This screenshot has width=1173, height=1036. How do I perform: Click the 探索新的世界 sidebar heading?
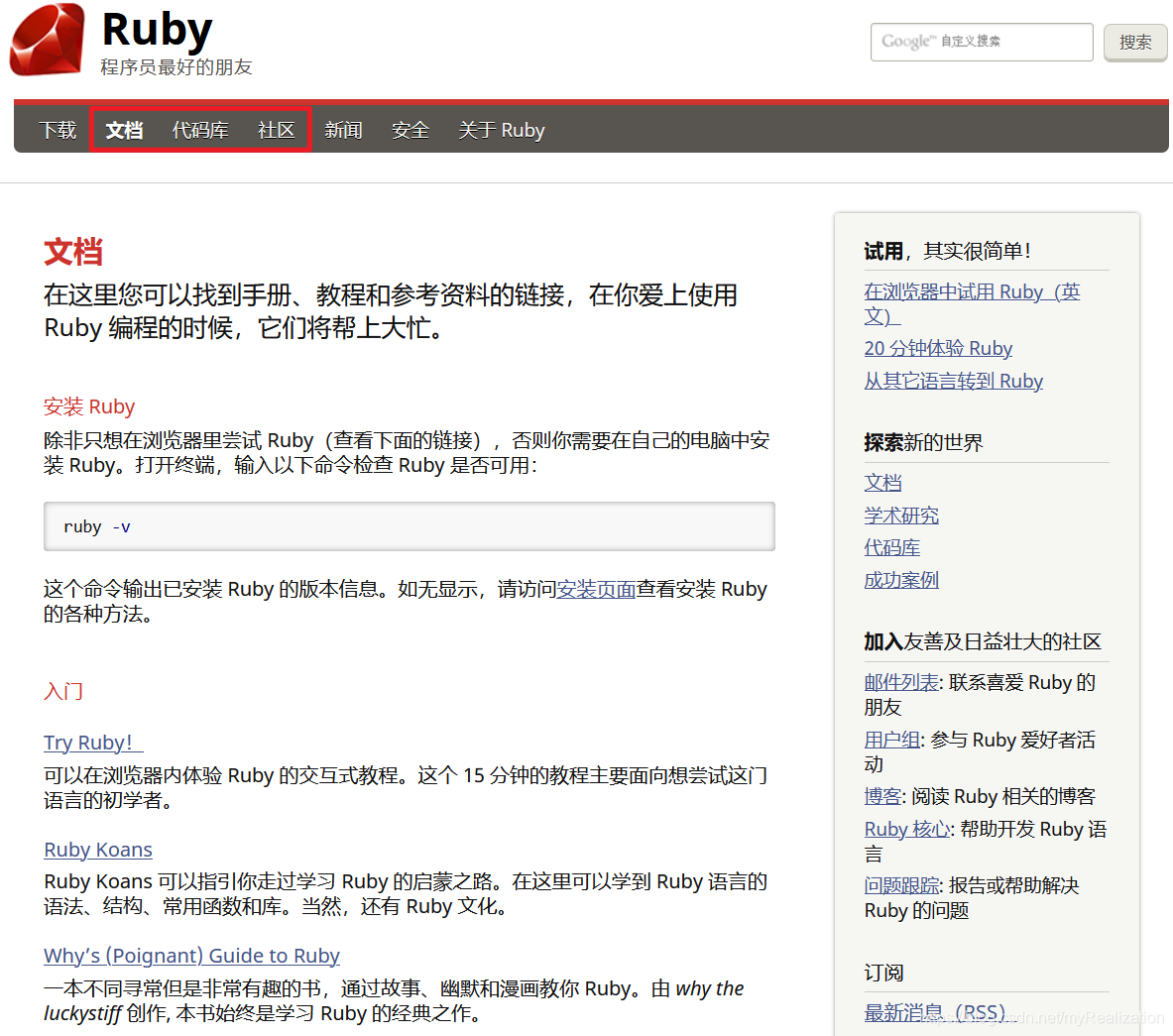click(x=923, y=442)
